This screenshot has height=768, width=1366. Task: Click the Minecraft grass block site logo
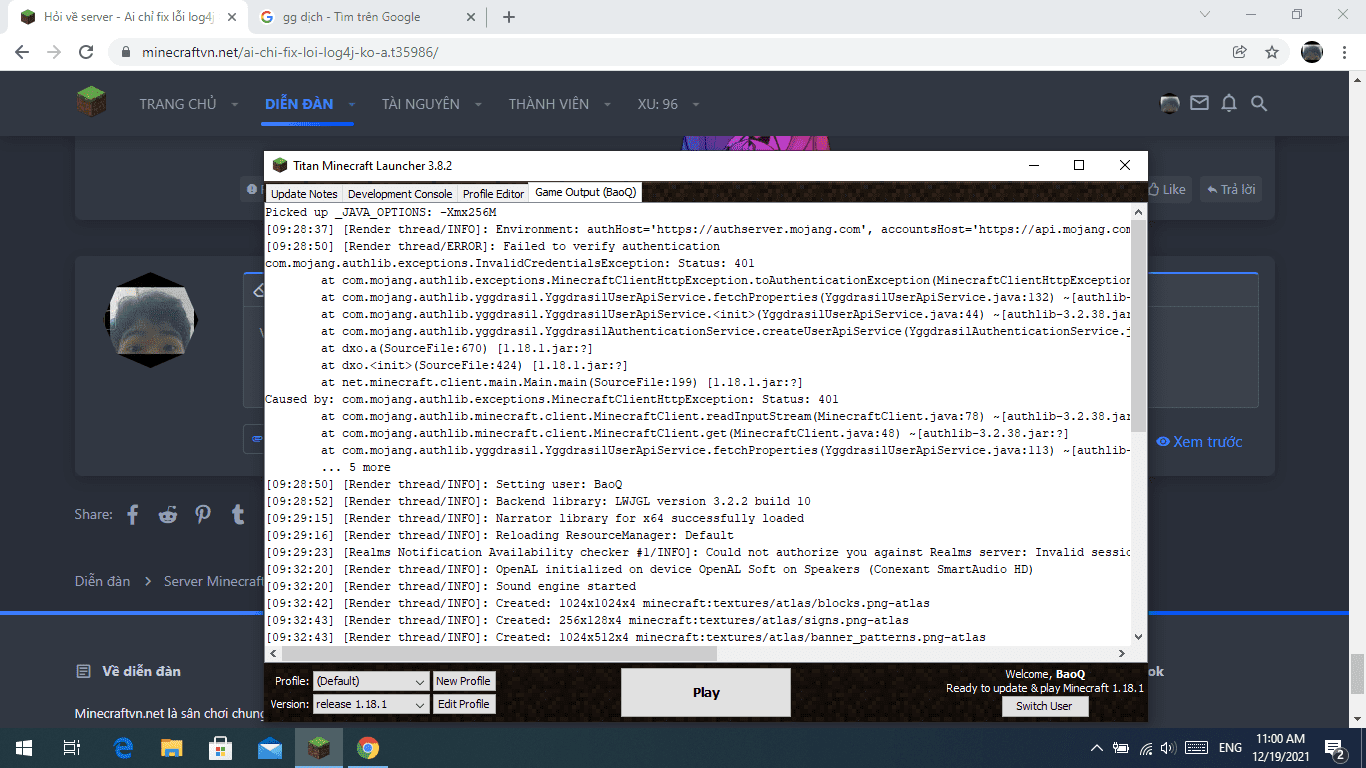click(91, 102)
